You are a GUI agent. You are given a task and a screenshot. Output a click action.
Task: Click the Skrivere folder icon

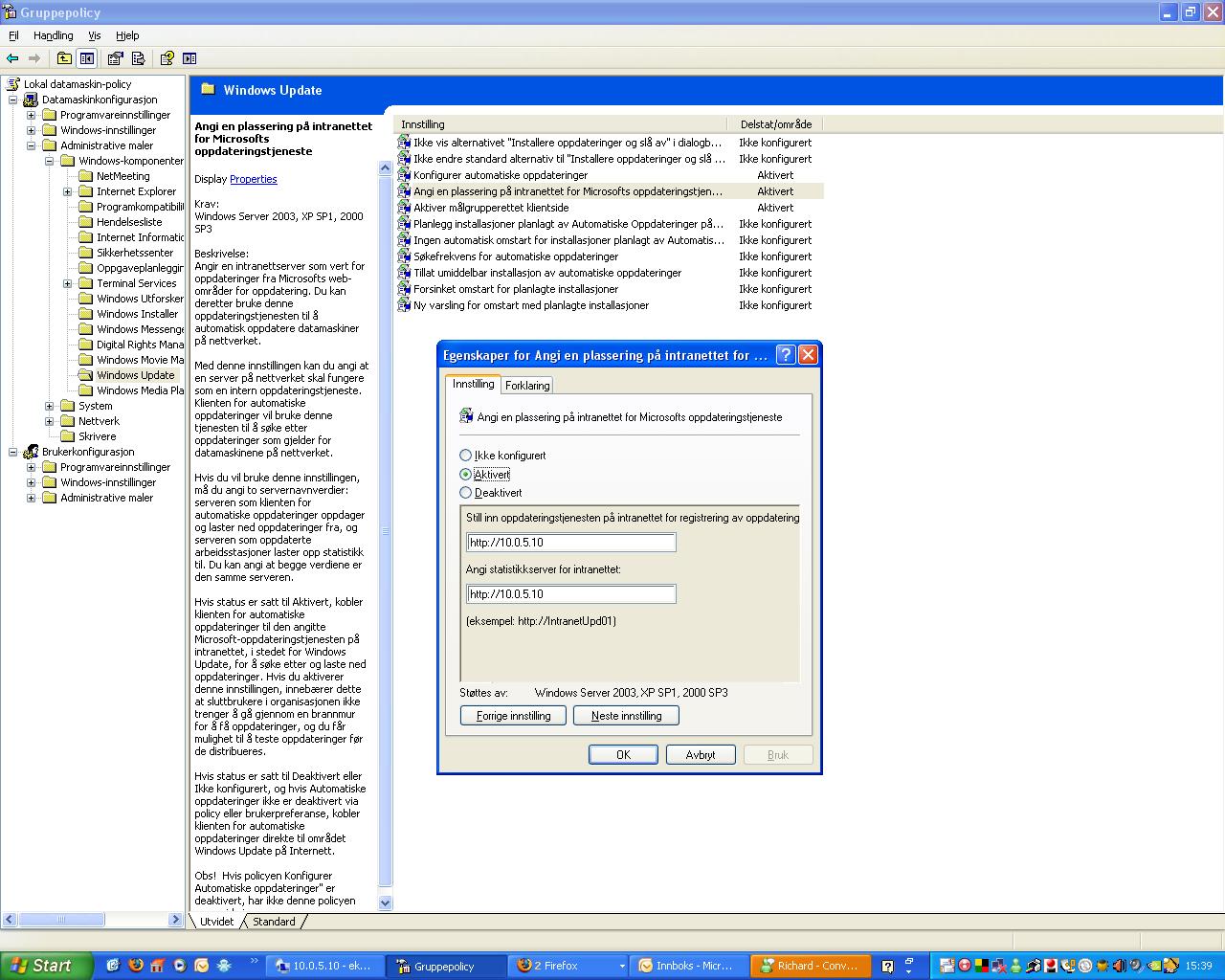(67, 436)
